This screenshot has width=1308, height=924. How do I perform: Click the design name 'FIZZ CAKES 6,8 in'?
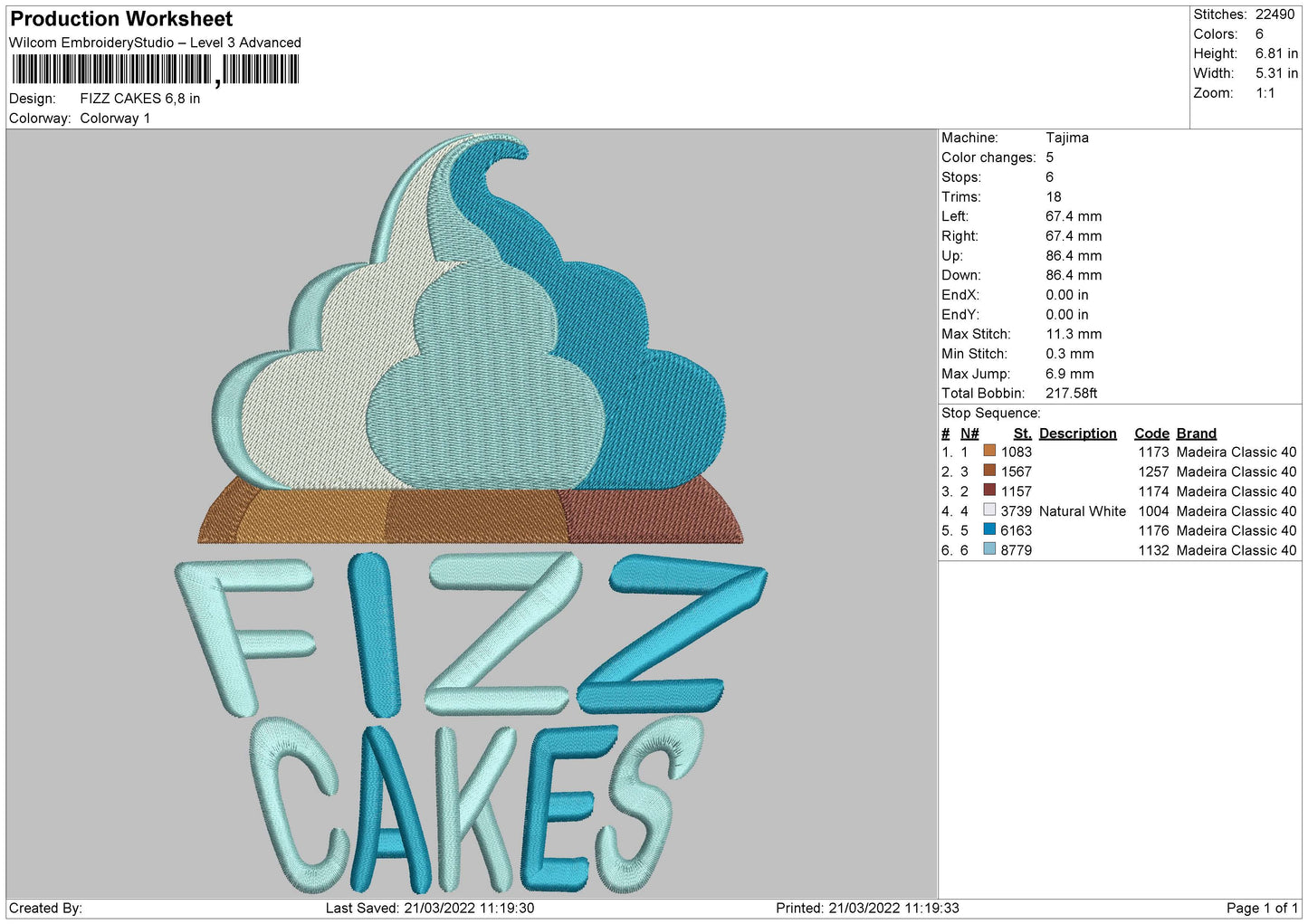pyautogui.click(x=140, y=99)
